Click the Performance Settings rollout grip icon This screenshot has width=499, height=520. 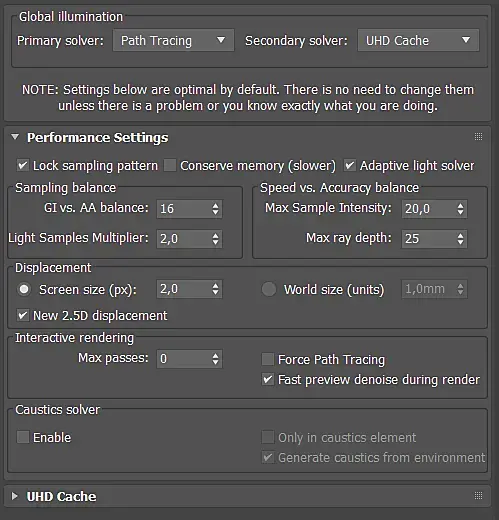tap(478, 136)
